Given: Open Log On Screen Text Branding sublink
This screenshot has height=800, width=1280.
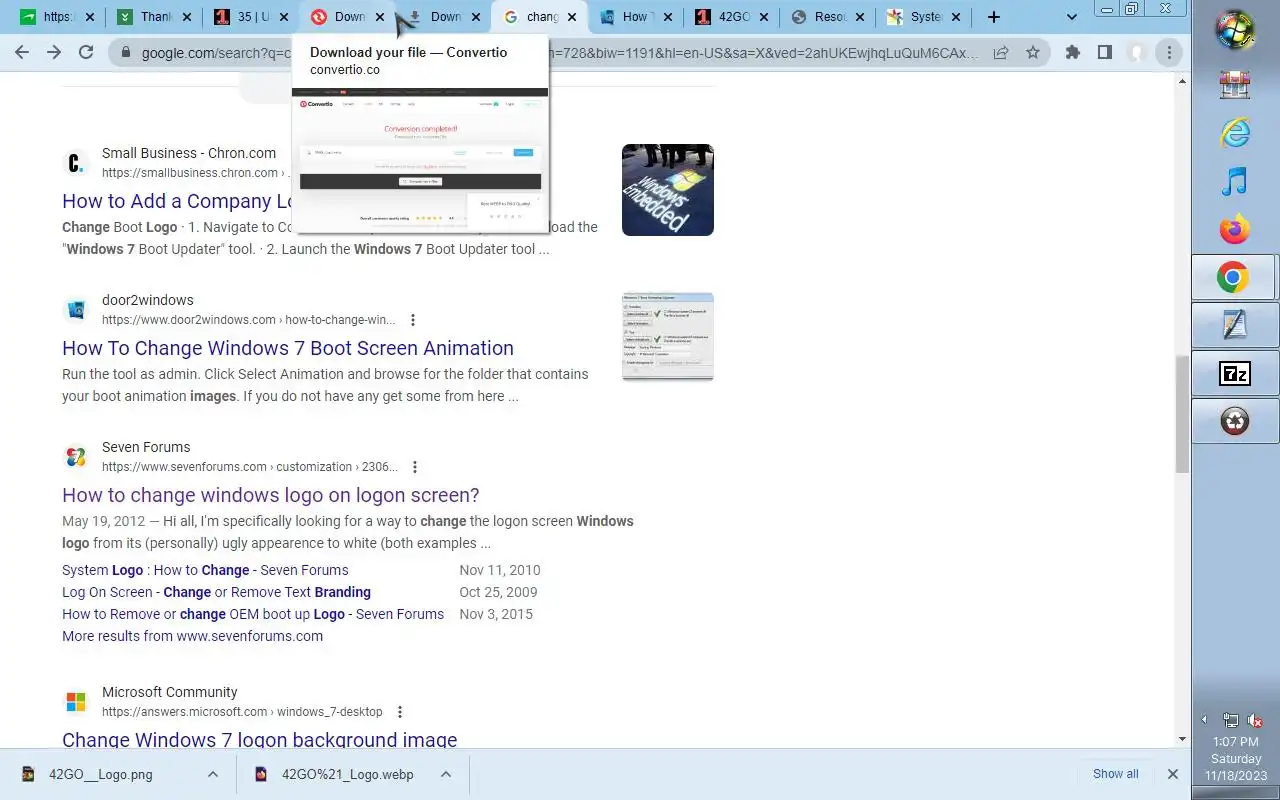Looking at the screenshot, I should pyautogui.click(x=216, y=592).
